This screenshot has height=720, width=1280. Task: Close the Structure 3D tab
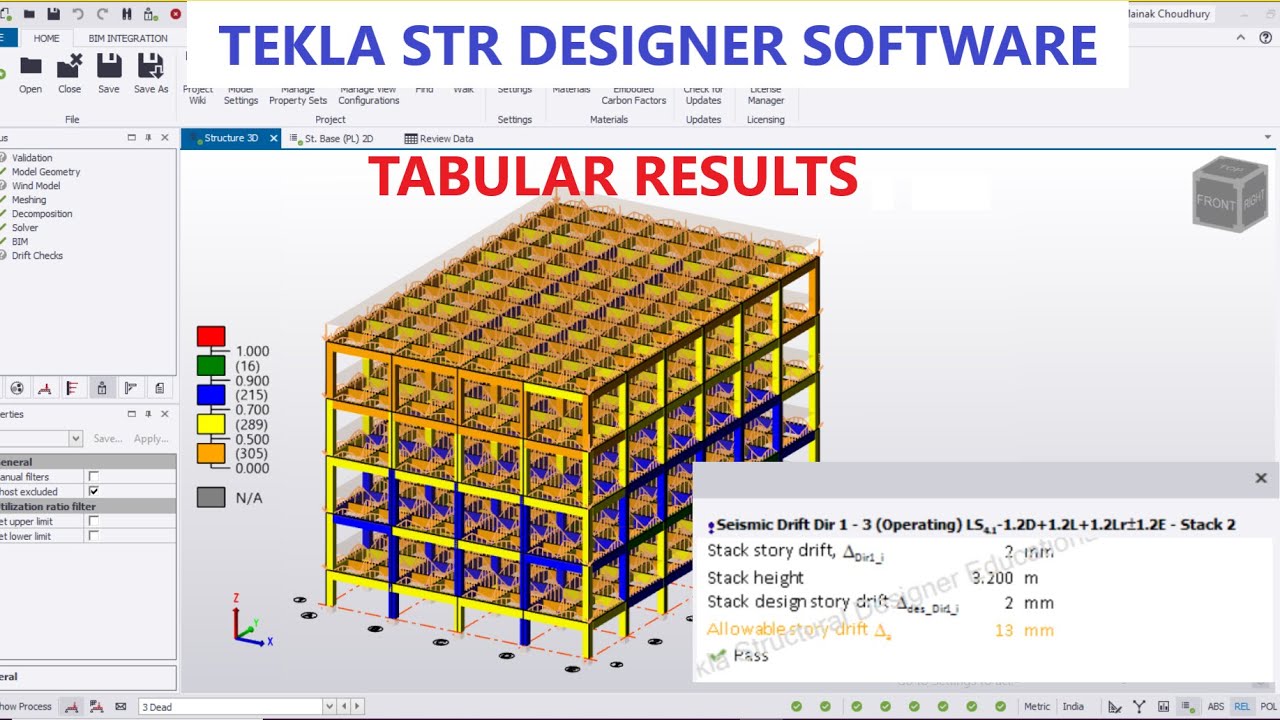pyautogui.click(x=273, y=138)
